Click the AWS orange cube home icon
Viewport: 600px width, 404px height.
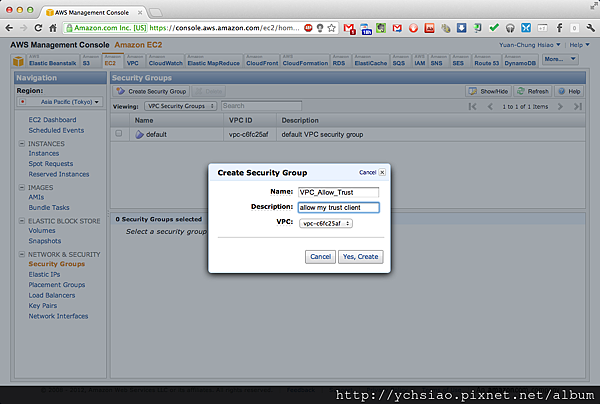pyautogui.click(x=18, y=61)
